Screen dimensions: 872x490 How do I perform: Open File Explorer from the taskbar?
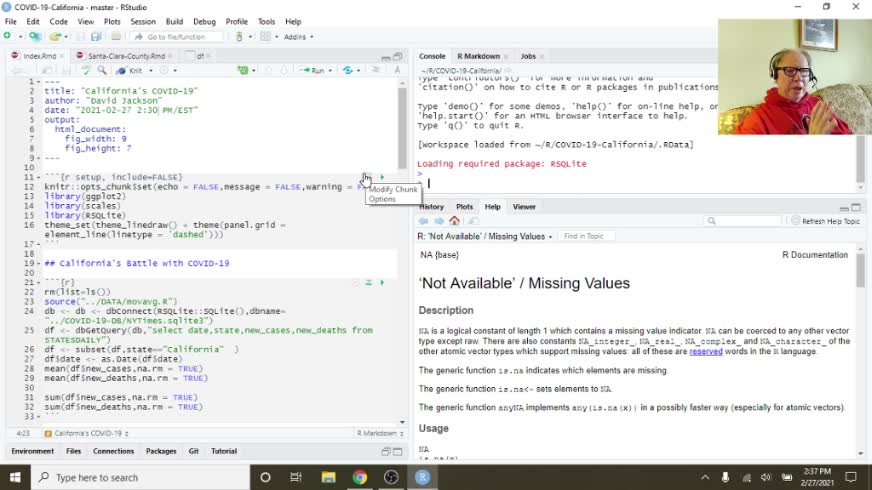pyautogui.click(x=328, y=477)
